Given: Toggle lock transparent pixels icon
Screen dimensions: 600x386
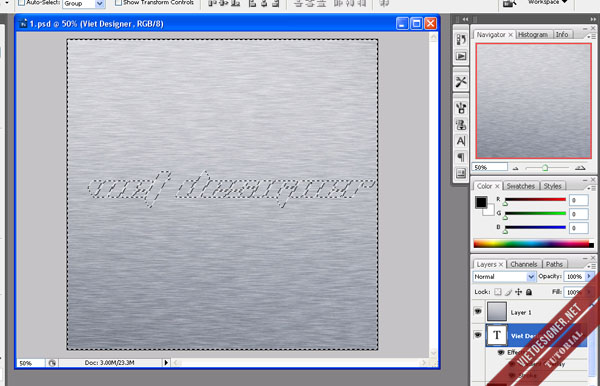Looking at the screenshot, I should point(497,292).
